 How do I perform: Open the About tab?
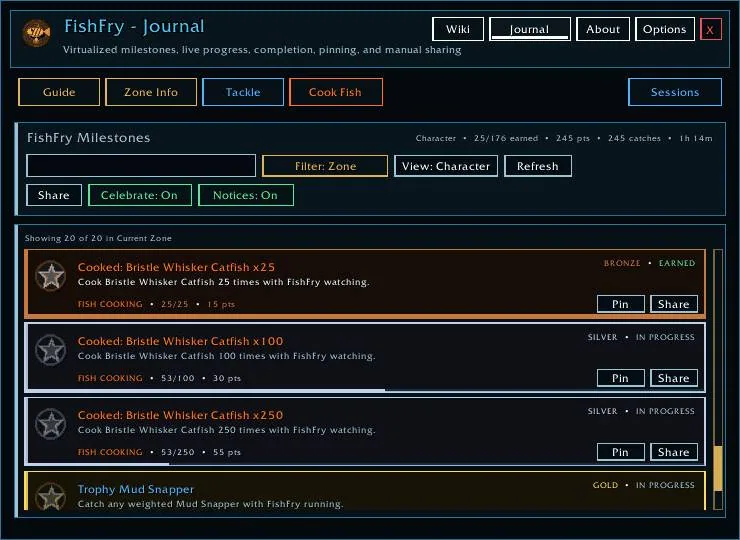point(603,29)
